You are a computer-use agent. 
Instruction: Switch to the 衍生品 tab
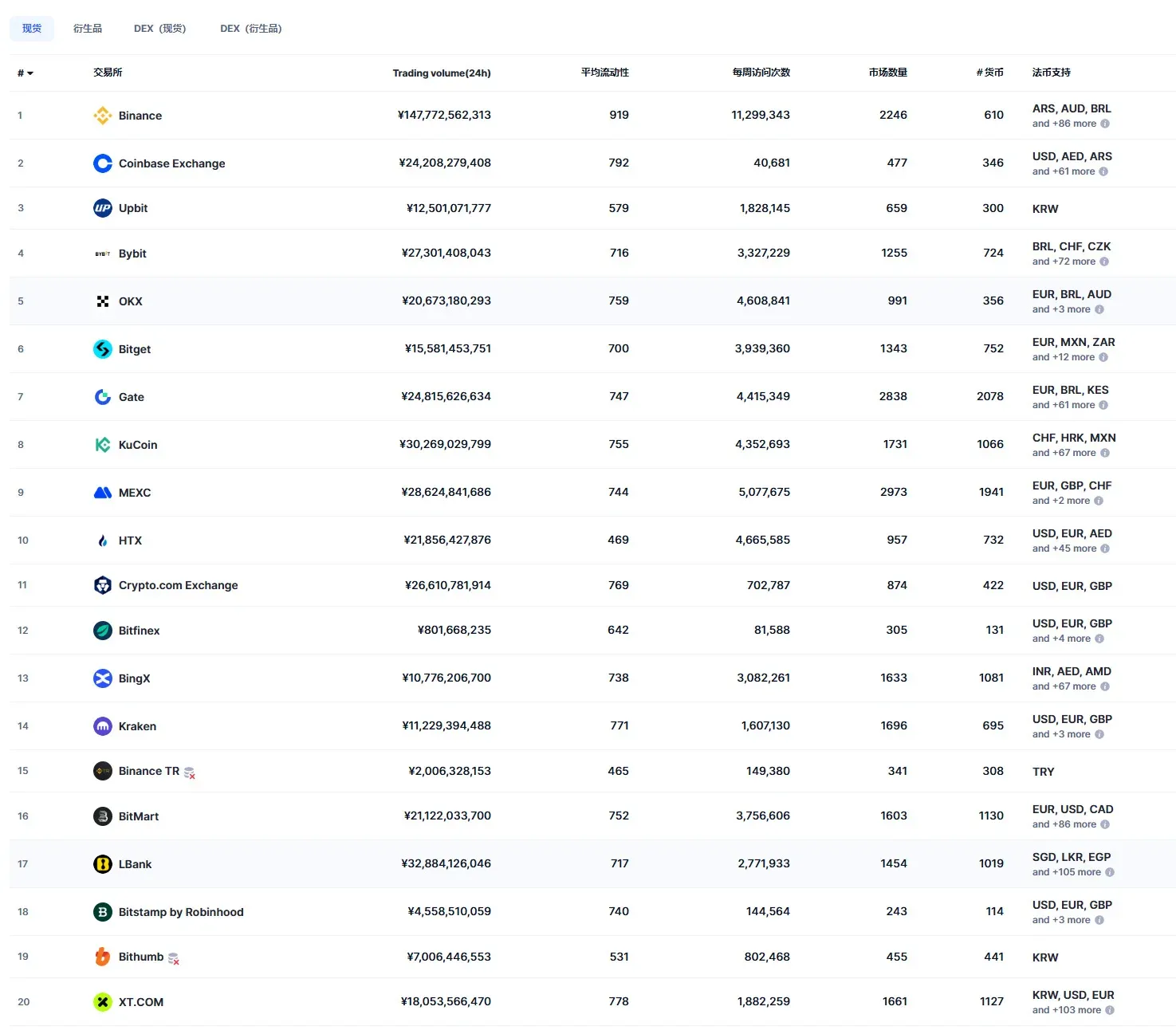[x=88, y=29]
